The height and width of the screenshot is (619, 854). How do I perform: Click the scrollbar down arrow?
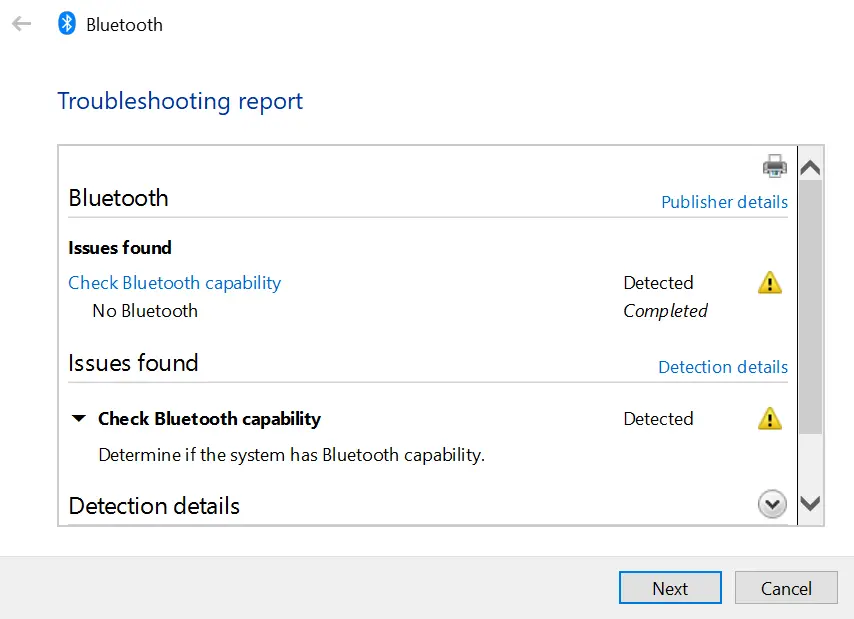(810, 504)
